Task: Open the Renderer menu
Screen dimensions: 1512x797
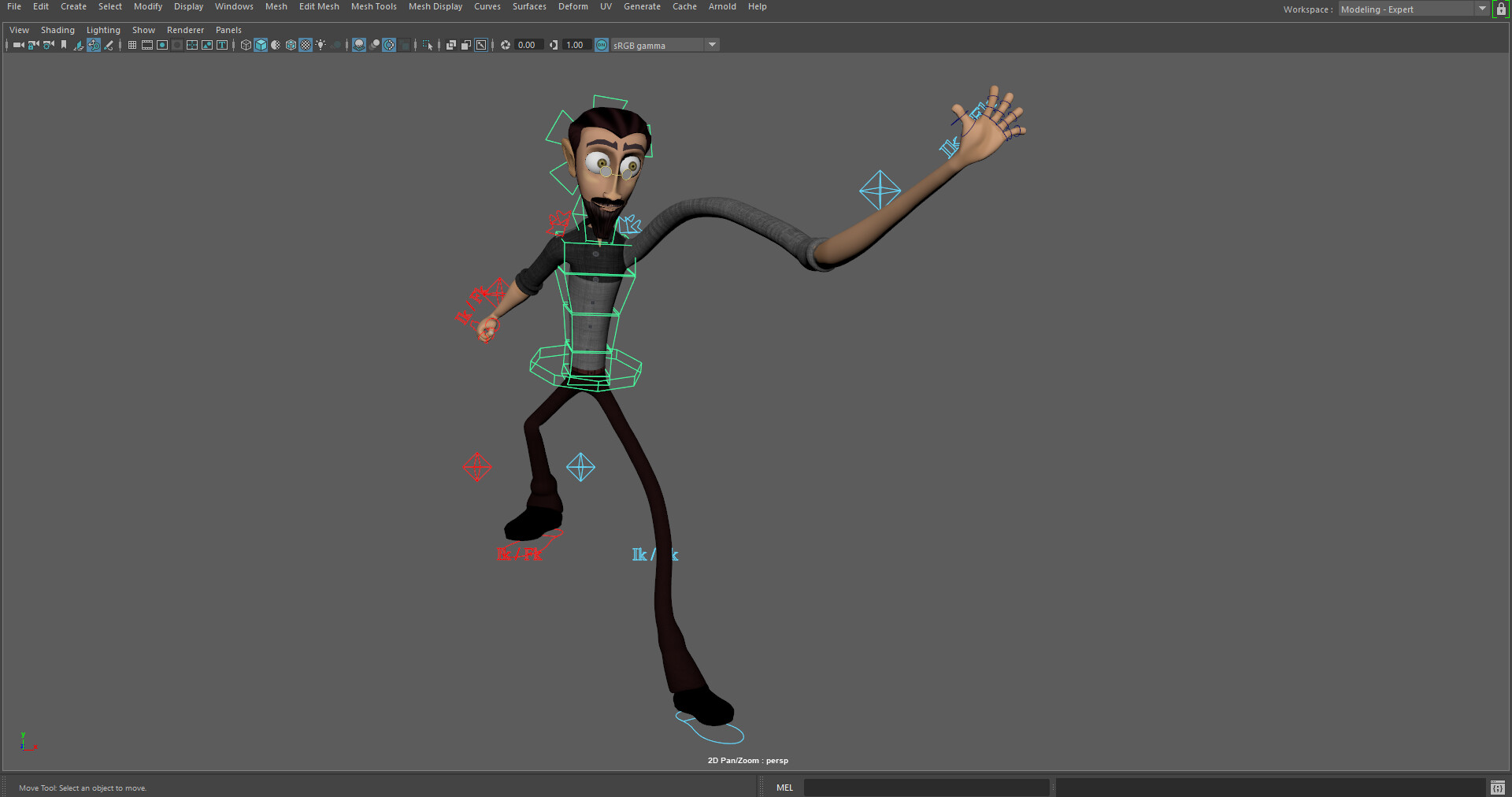Action: coord(185,30)
